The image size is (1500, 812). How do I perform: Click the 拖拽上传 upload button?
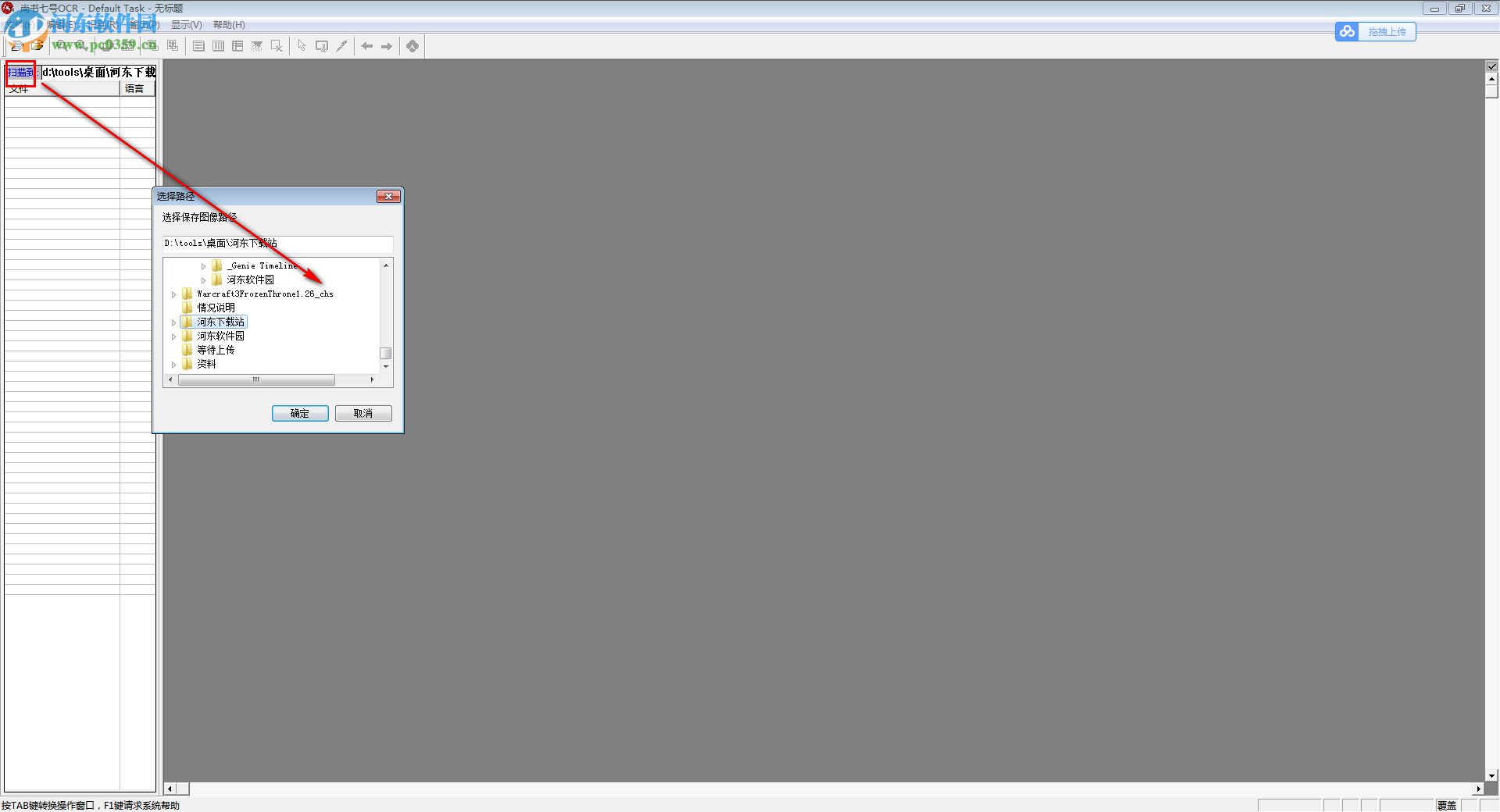1387,31
